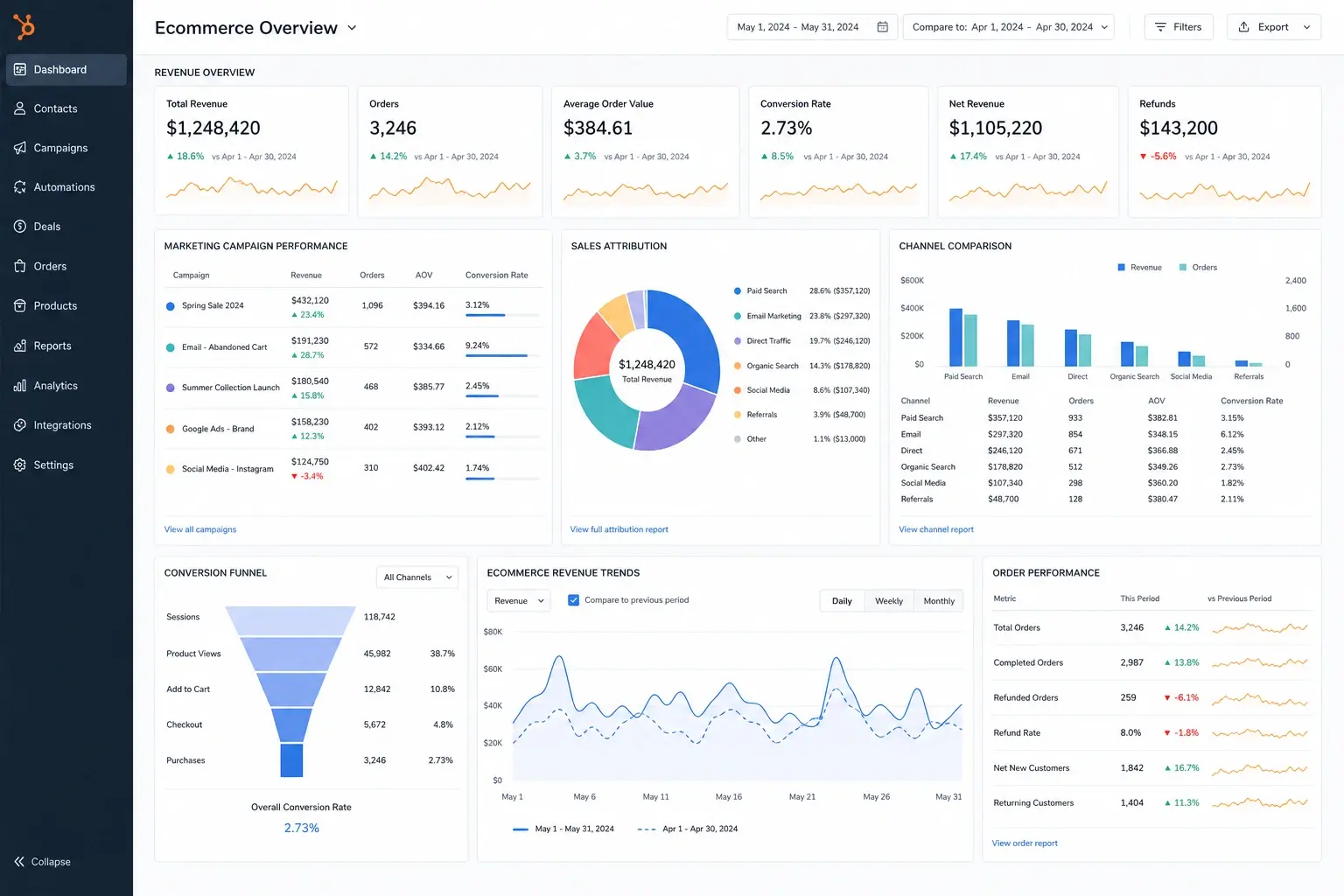The height and width of the screenshot is (896, 1344).
Task: Click the Referrals row in channel table
Action: [1104, 500]
